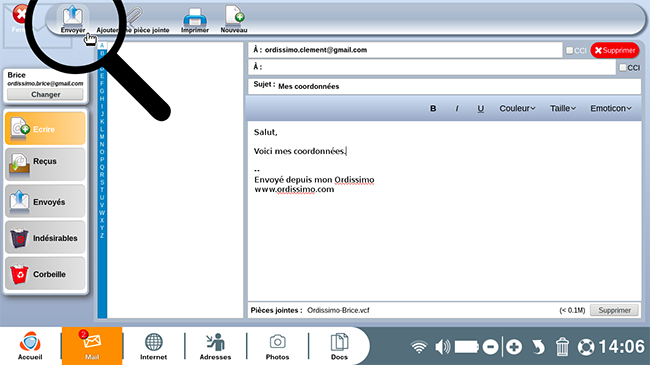Click the Photos camera icon in taskbar
The image size is (650, 365).
[x=277, y=346]
